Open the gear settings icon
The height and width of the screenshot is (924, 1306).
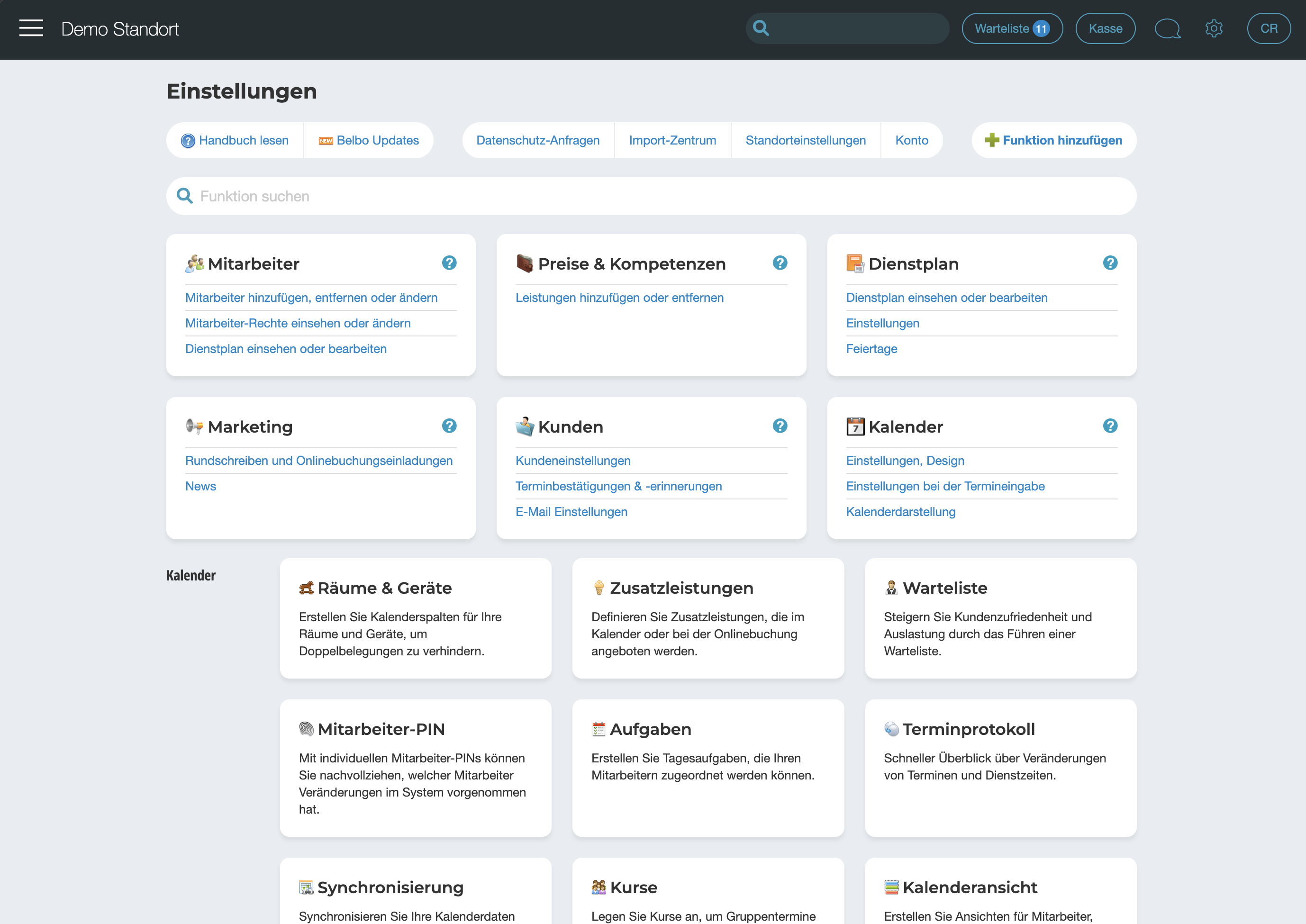pos(1214,28)
